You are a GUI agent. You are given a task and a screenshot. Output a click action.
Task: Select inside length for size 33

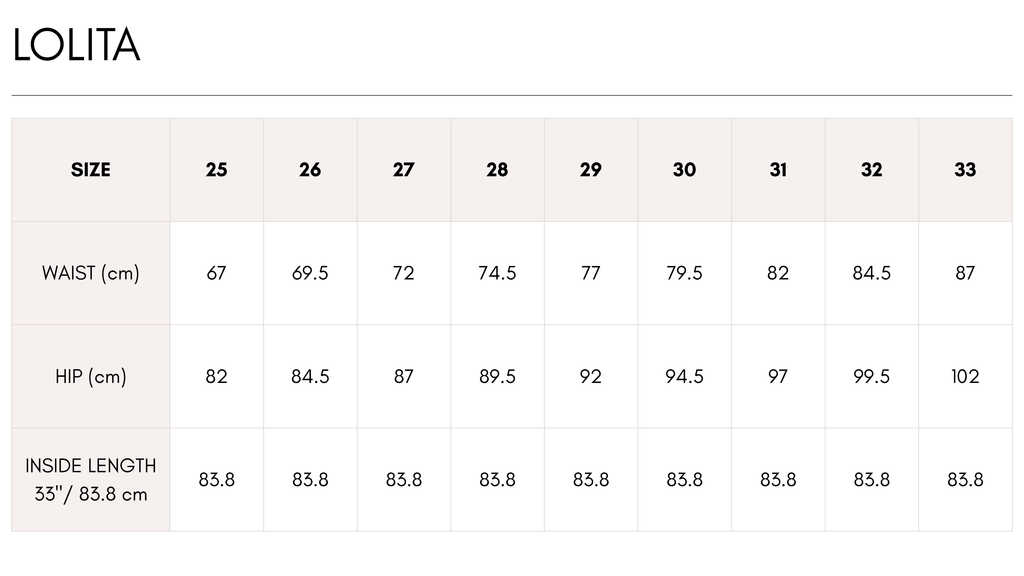(x=965, y=480)
